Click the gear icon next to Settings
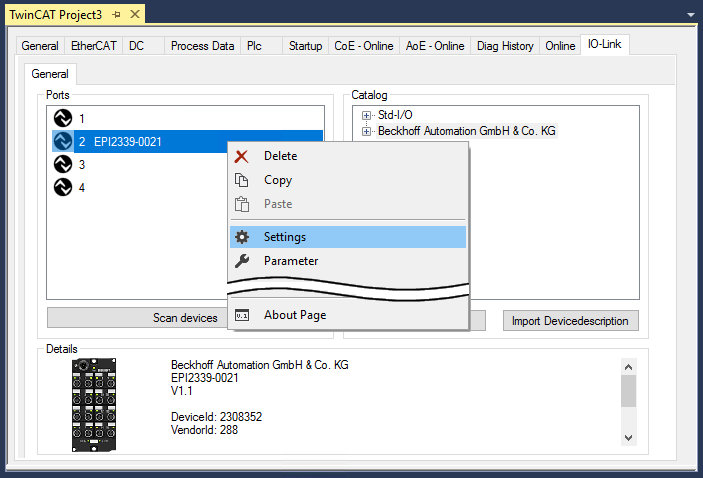The width and height of the screenshot is (703, 478). click(x=242, y=237)
